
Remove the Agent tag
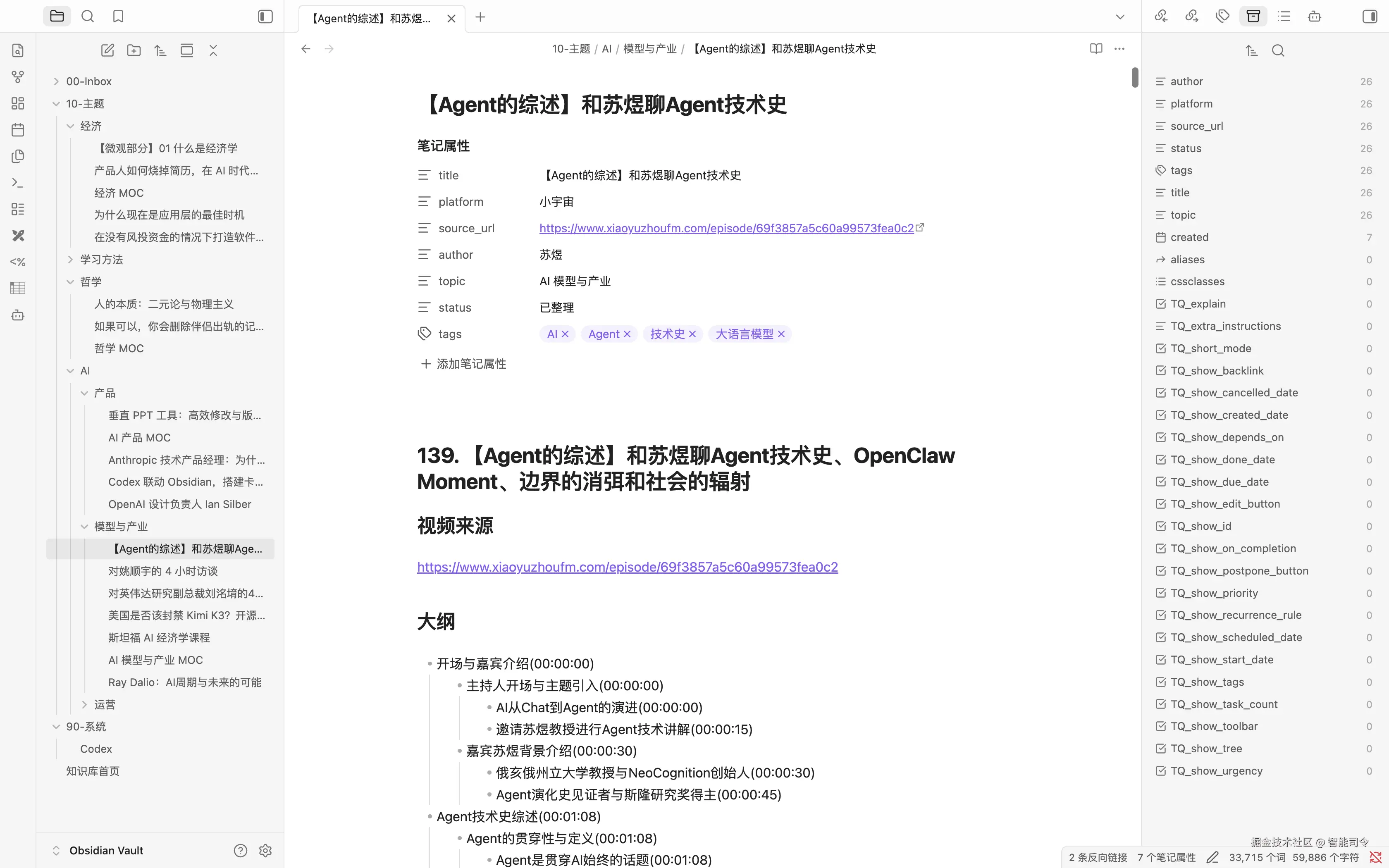pyautogui.click(x=627, y=334)
